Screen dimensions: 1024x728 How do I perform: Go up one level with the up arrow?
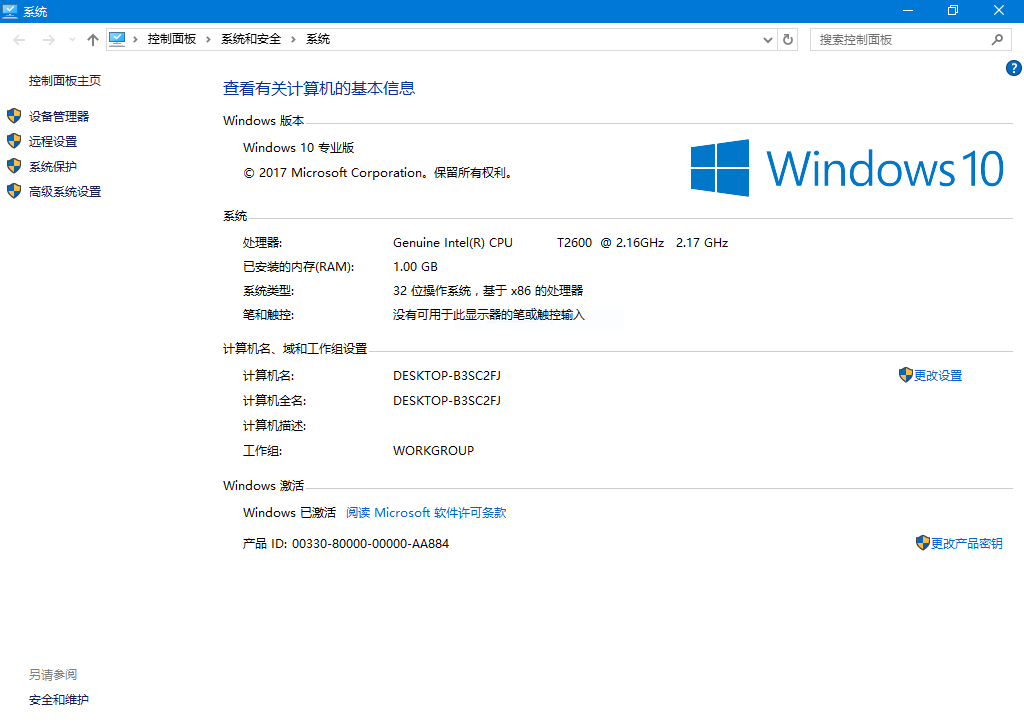93,40
